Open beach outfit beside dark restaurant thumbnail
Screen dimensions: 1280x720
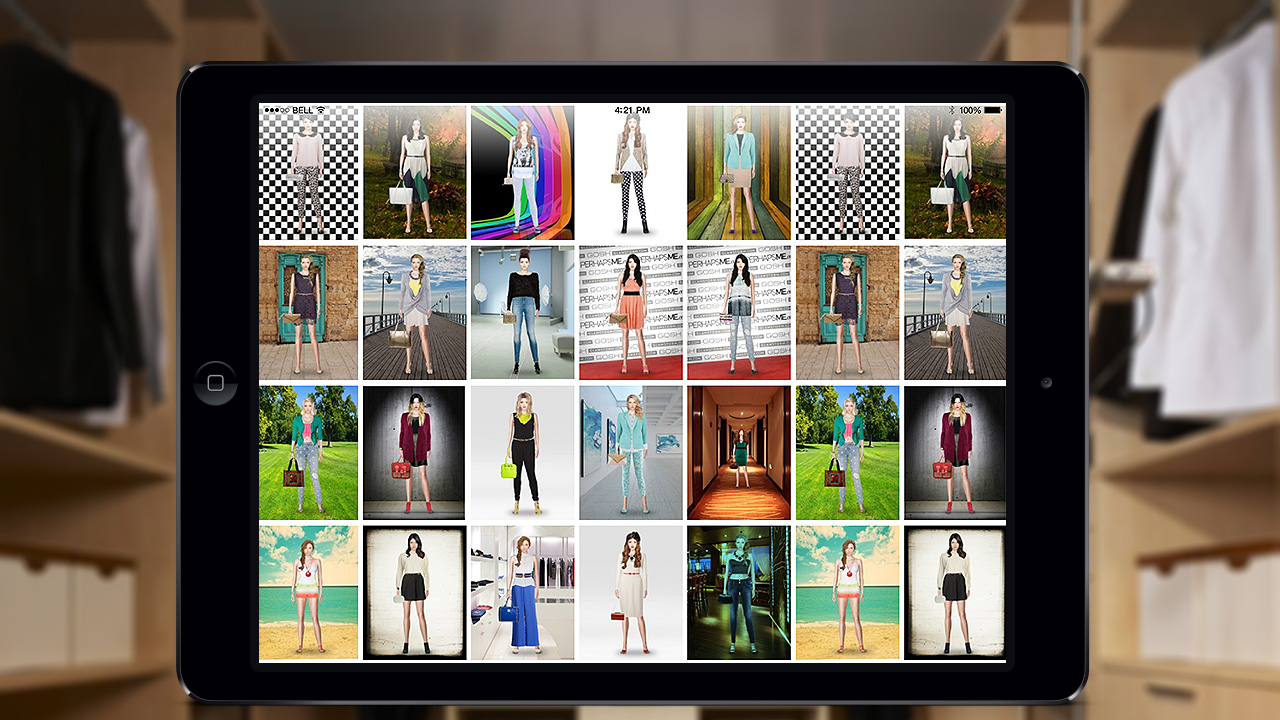point(846,592)
